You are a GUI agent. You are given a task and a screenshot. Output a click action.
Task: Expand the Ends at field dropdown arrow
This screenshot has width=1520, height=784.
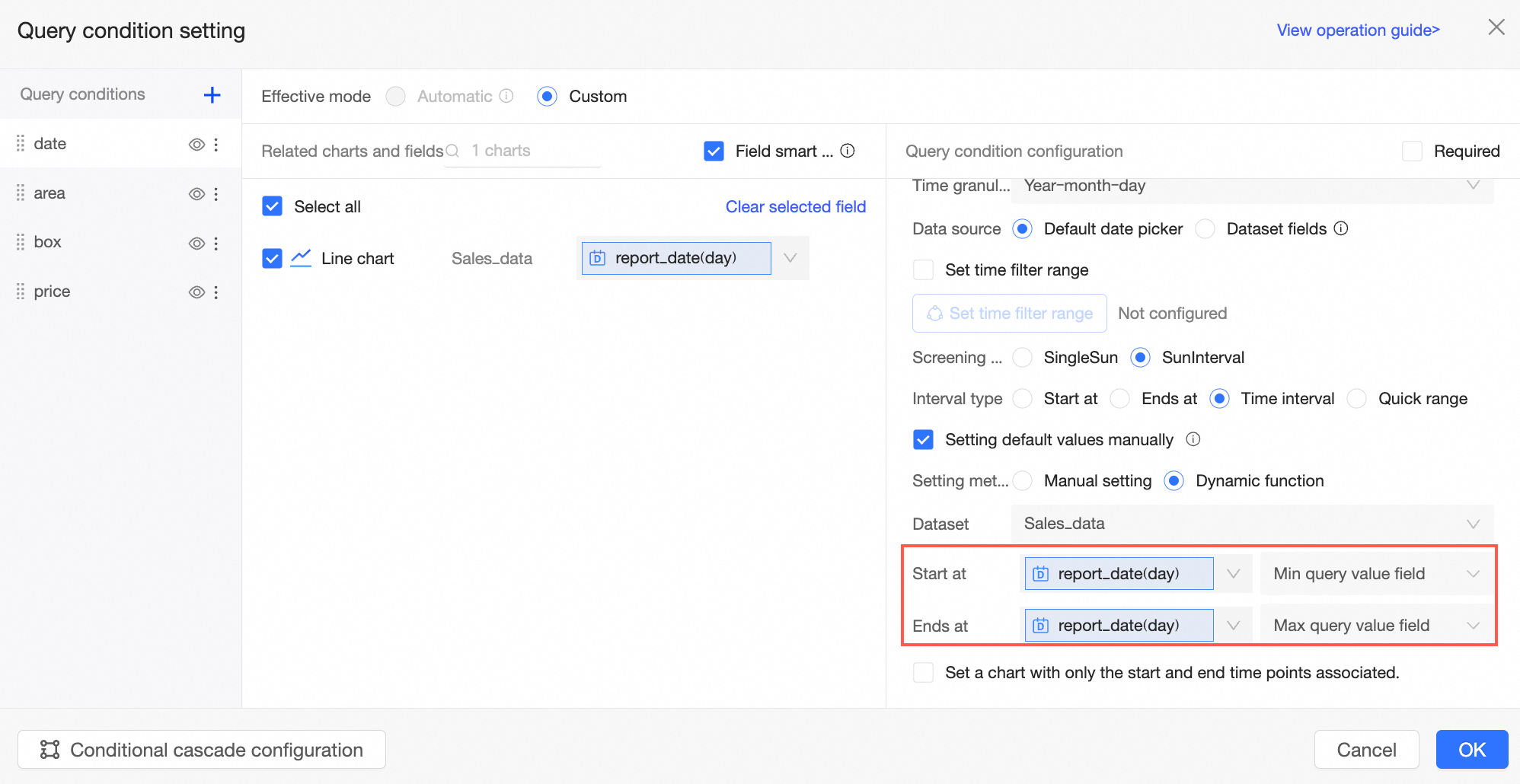pyautogui.click(x=1234, y=626)
